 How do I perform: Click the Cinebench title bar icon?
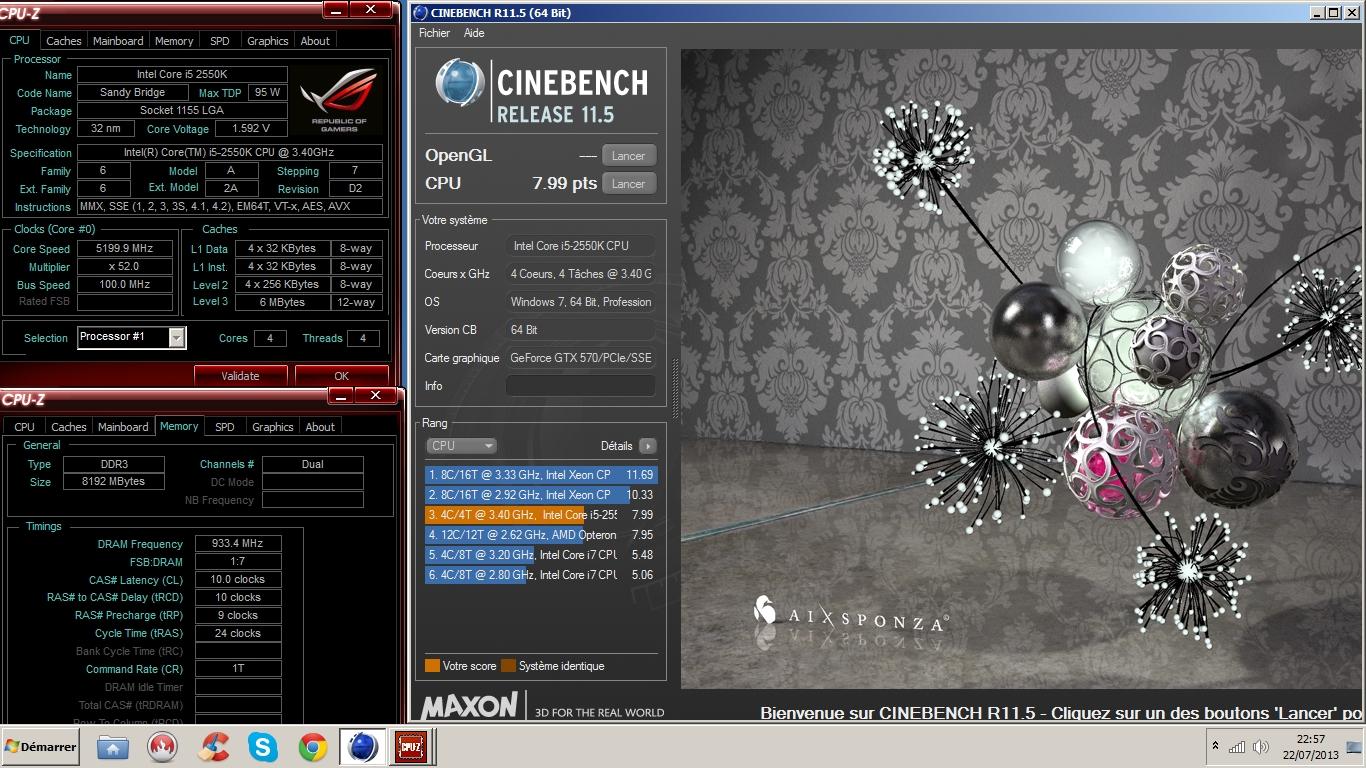click(x=419, y=13)
